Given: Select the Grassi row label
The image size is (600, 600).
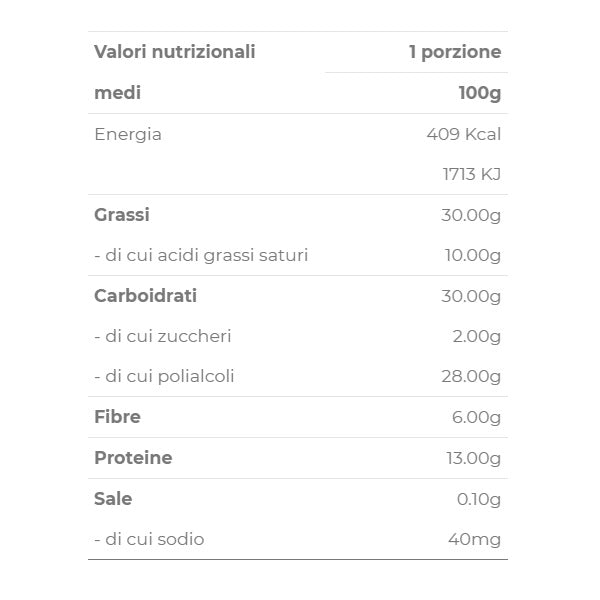Looking at the screenshot, I should (121, 215).
